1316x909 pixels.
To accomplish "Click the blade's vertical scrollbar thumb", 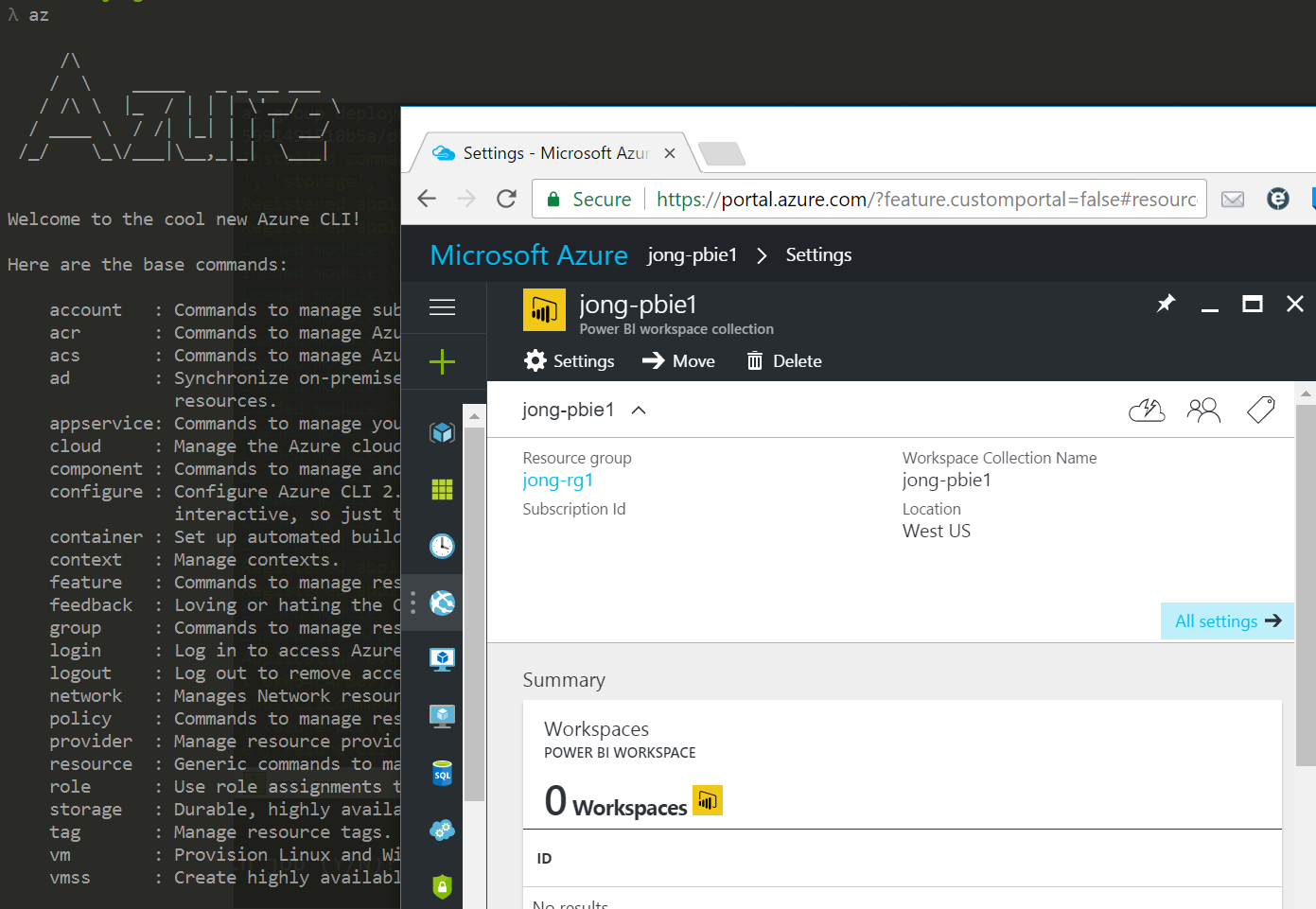I will point(1306,586).
